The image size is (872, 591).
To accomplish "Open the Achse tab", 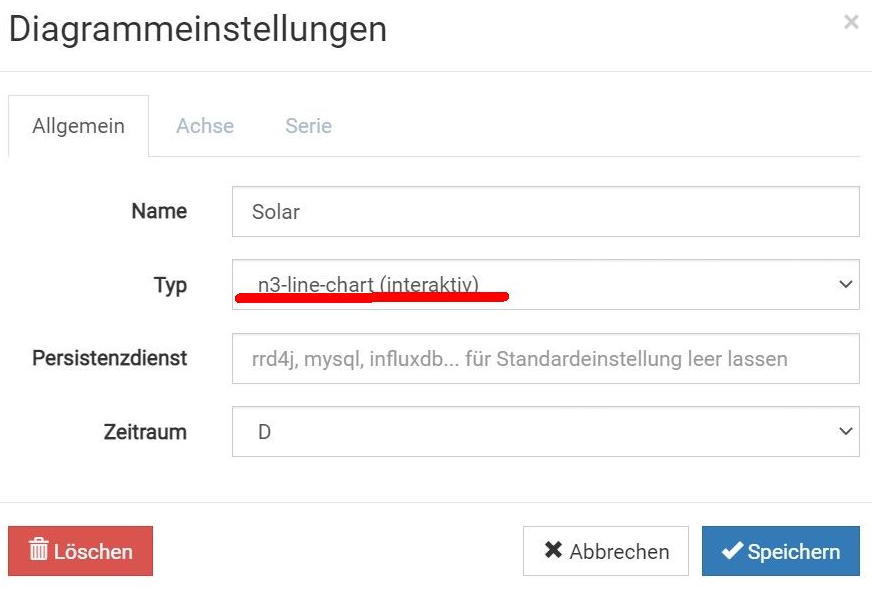I will 205,126.
